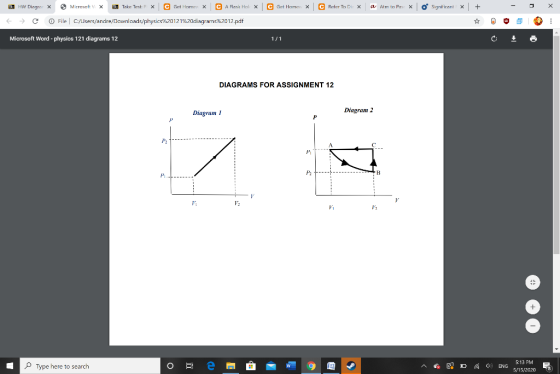Open the Chrome profile avatar
560x374 pixels.
tap(538, 21)
